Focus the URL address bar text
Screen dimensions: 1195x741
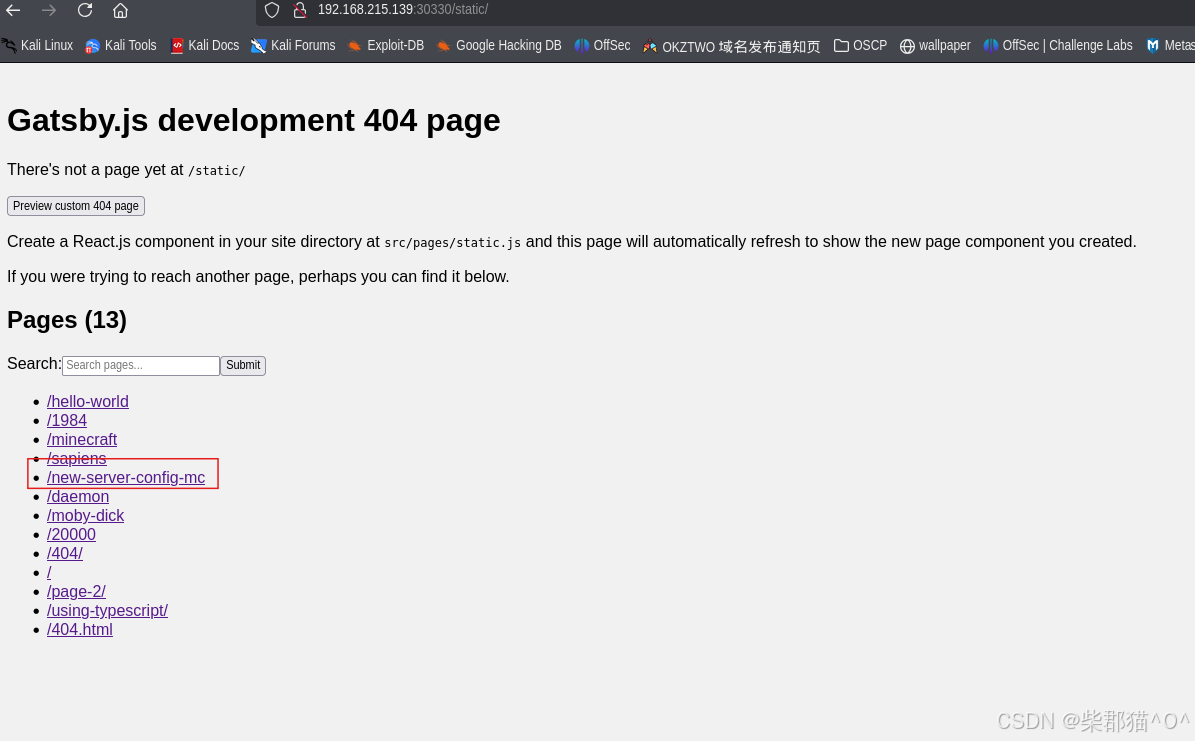(402, 10)
